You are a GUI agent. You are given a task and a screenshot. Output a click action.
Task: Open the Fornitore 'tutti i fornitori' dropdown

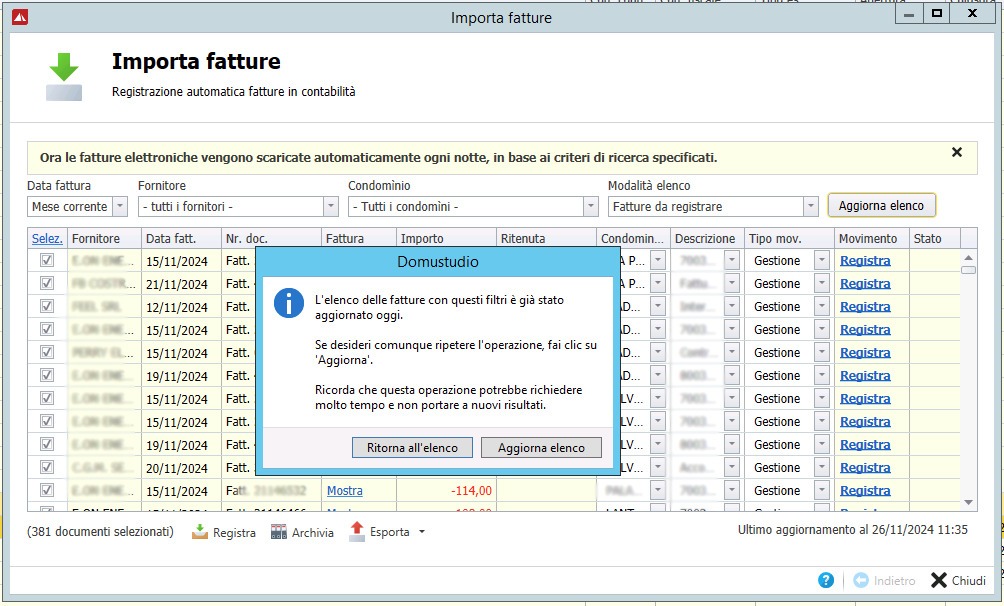tap(330, 206)
